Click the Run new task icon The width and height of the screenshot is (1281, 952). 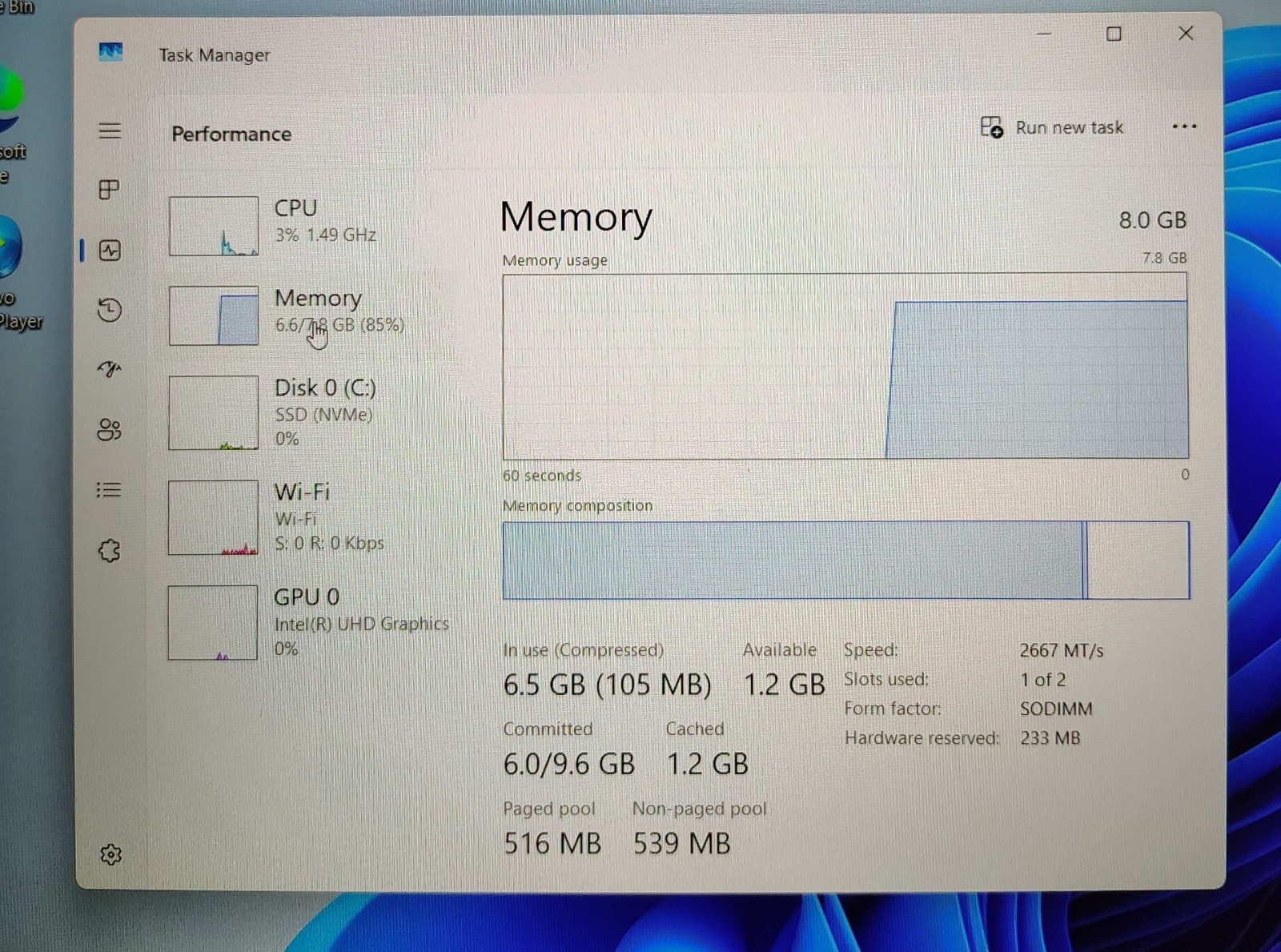point(992,127)
